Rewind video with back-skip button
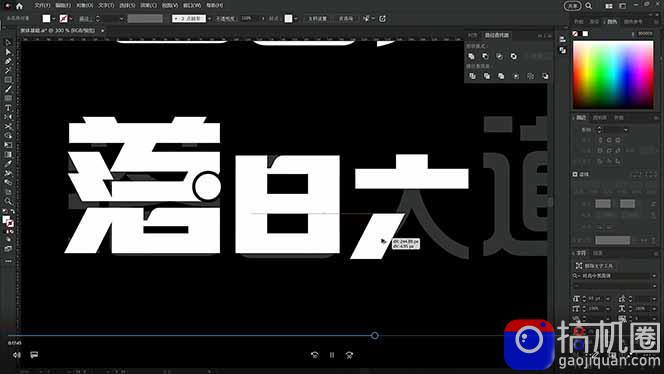 [x=315, y=355]
